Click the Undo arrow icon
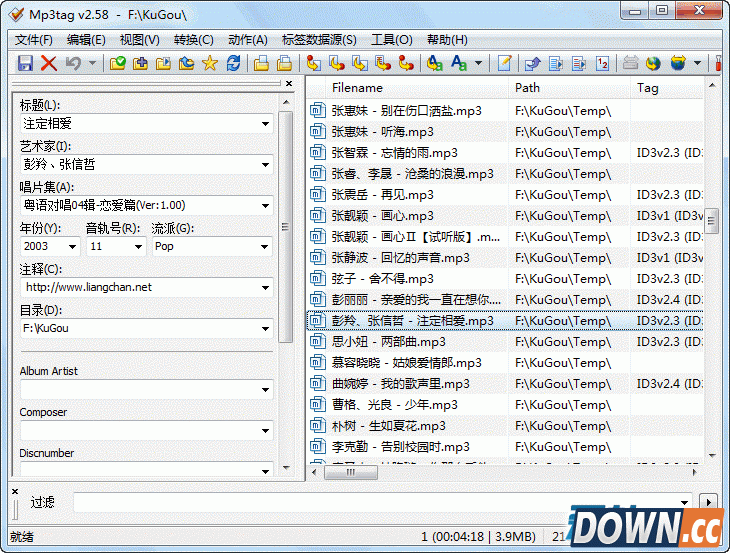The width and height of the screenshot is (730, 553). click(73, 63)
